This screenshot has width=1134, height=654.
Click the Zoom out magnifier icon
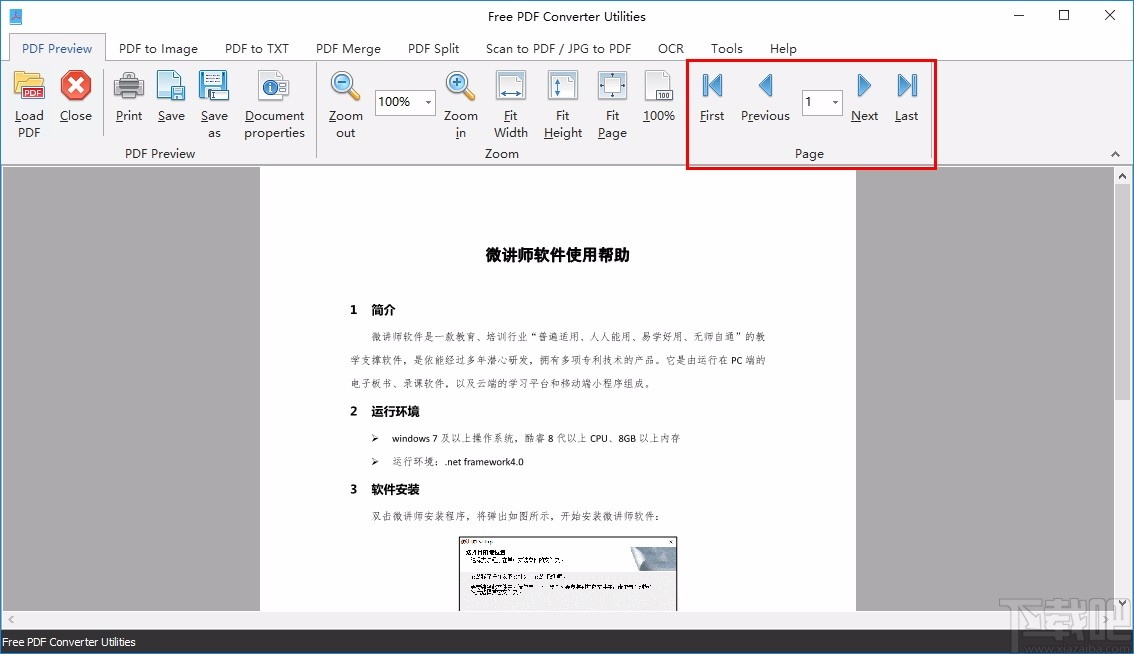[344, 86]
